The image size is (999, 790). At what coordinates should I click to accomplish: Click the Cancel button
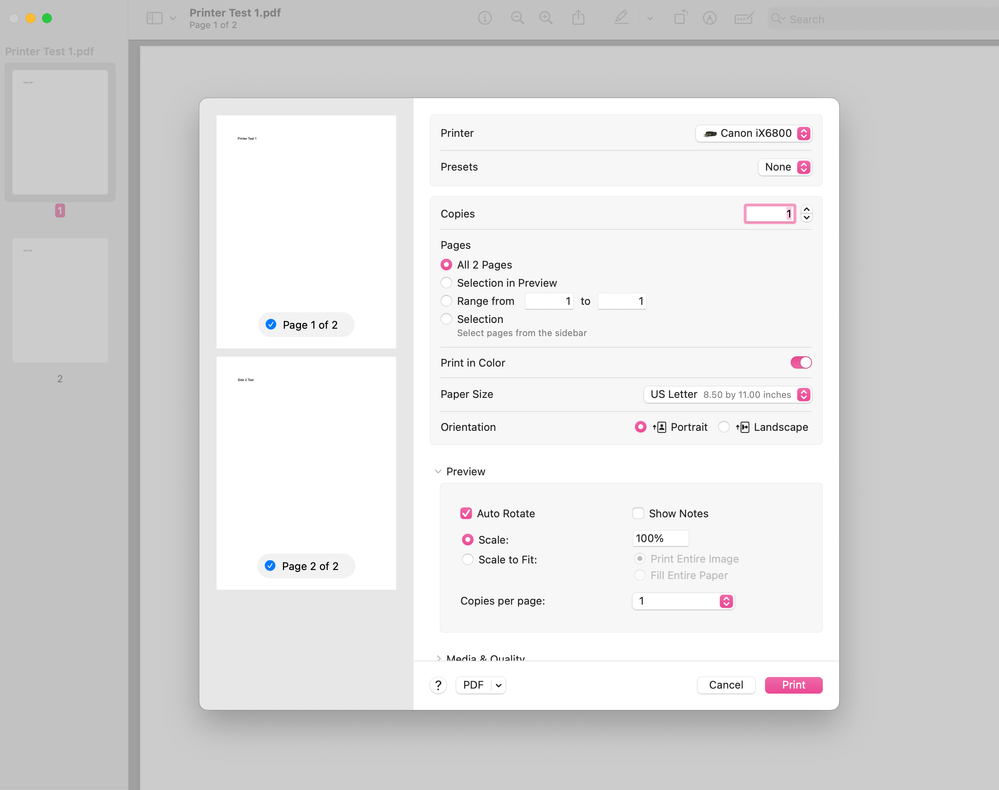click(726, 685)
